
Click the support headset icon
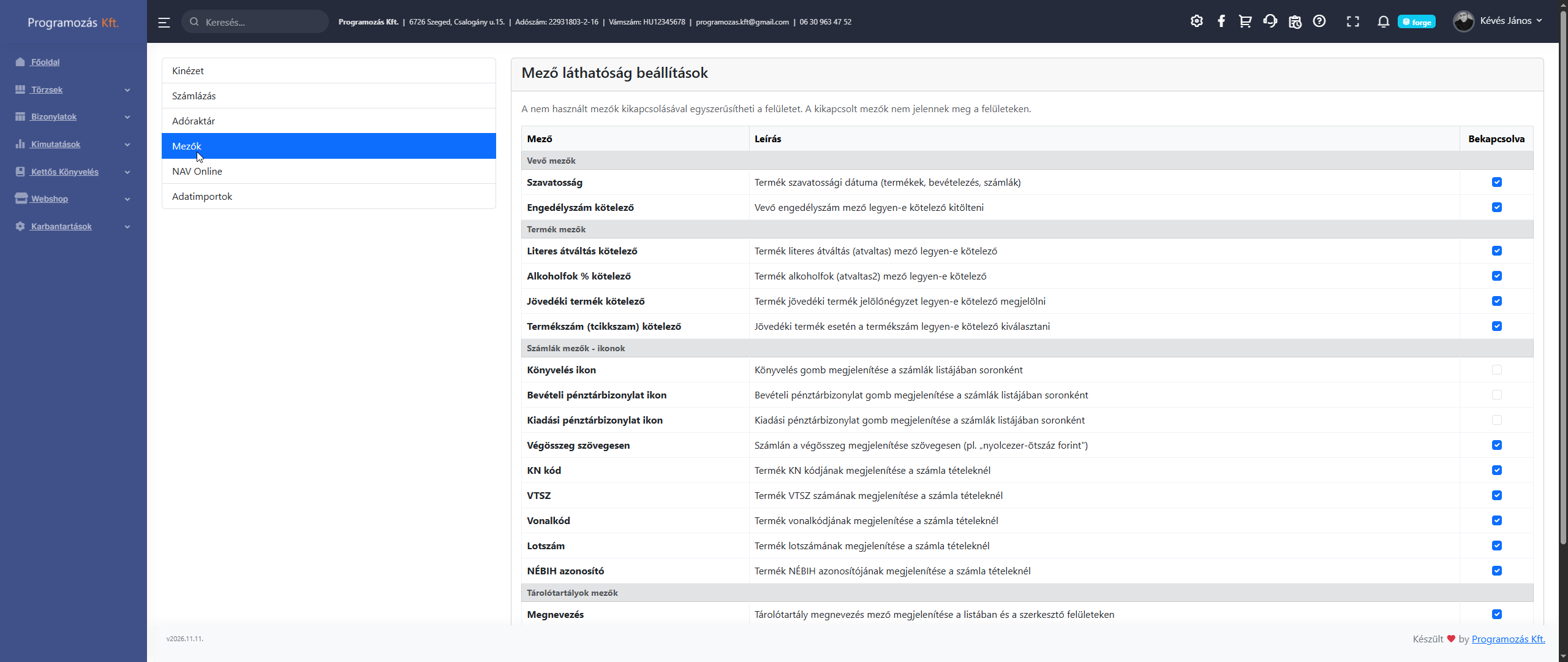click(x=1270, y=21)
